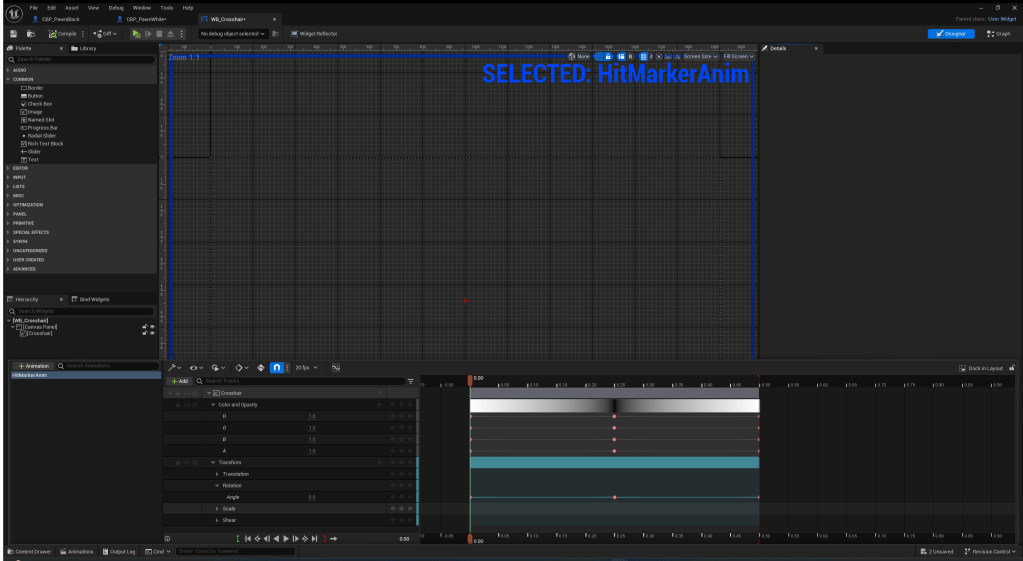The width and height of the screenshot is (1023, 561).
Task: Click the sequencer wrench actions icon
Action: 172,367
